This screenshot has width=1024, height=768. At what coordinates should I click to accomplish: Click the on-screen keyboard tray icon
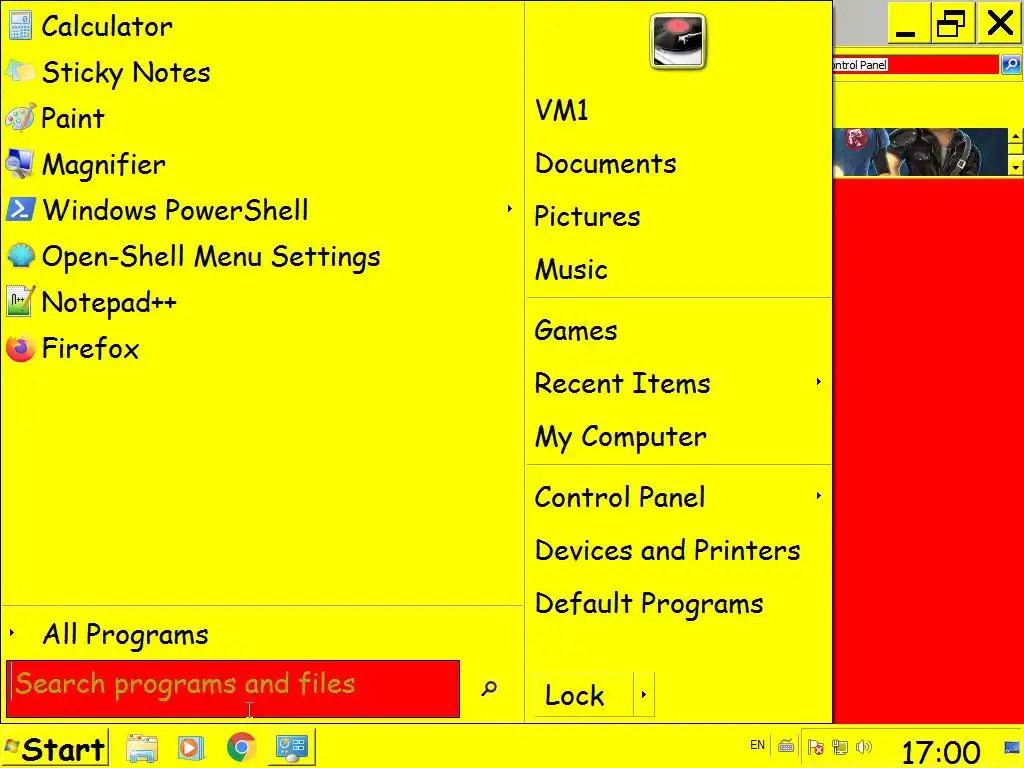[786, 746]
